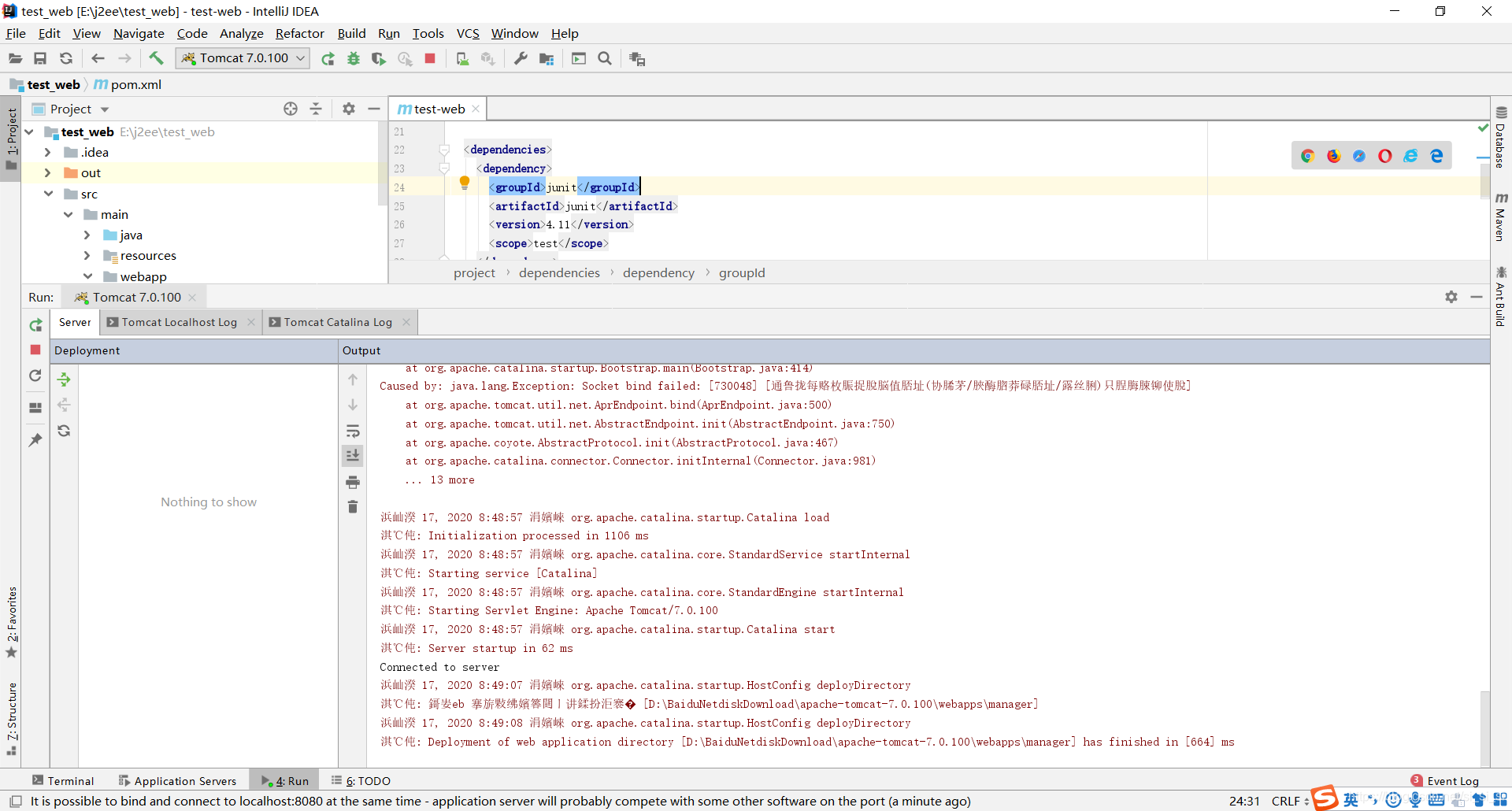The height and width of the screenshot is (811, 1512).
Task: Toggle scroll to end in the console
Action: pos(352,455)
